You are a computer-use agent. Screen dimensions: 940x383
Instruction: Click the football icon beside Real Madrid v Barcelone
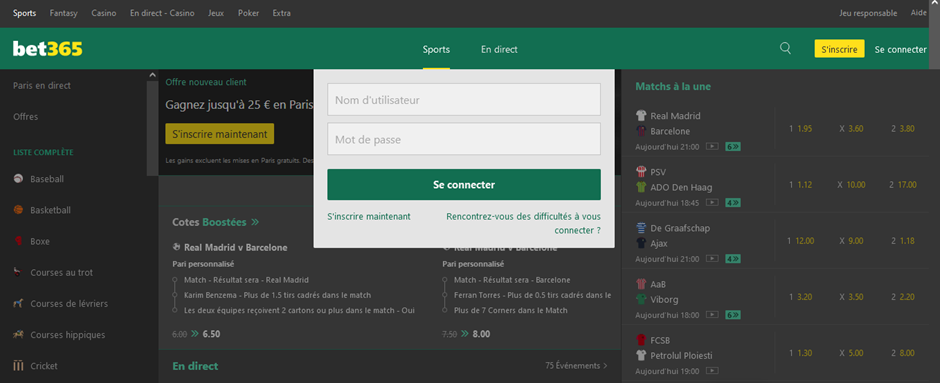176,247
